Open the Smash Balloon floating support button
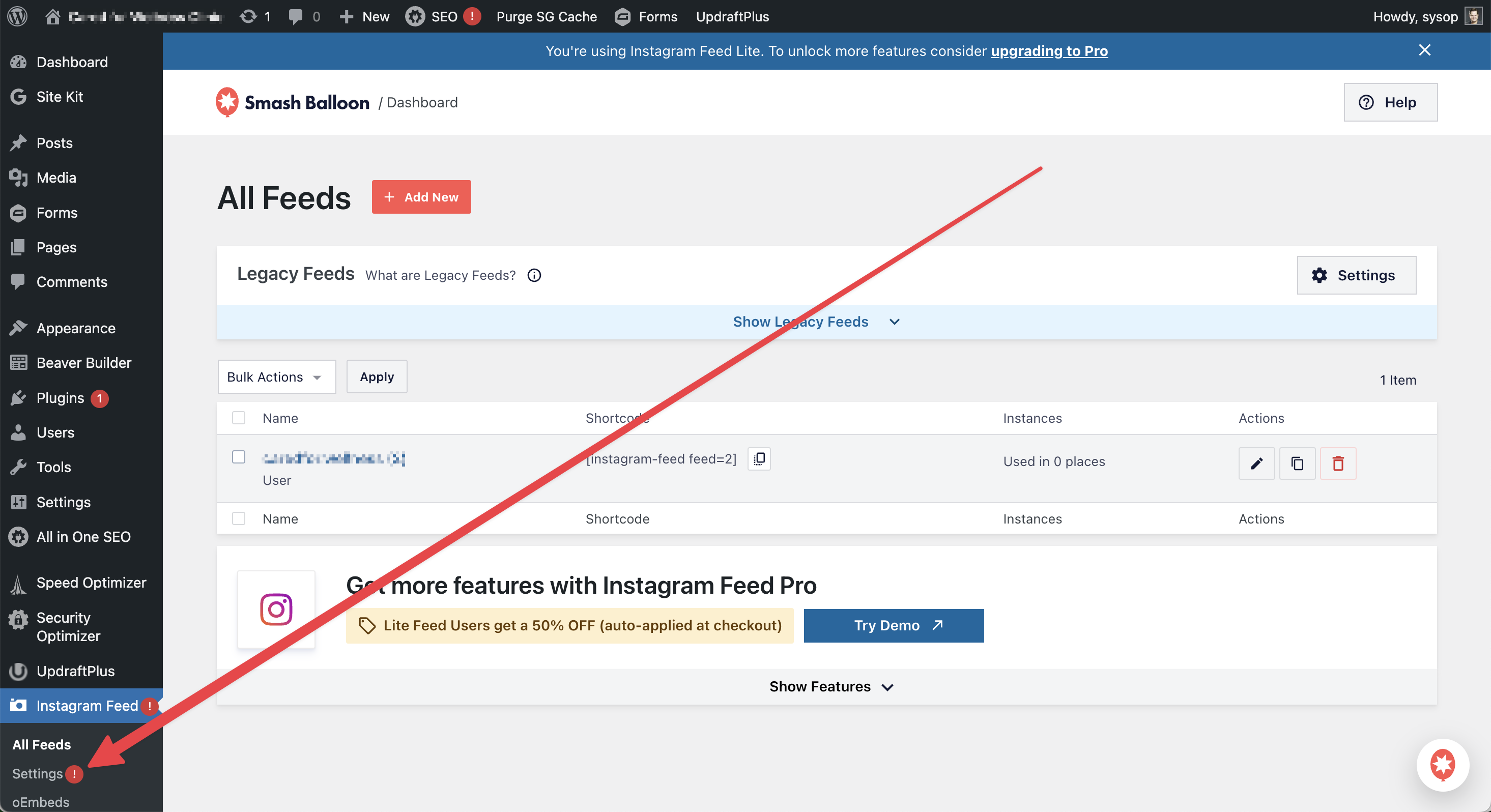This screenshot has height=812, width=1491. (x=1442, y=765)
